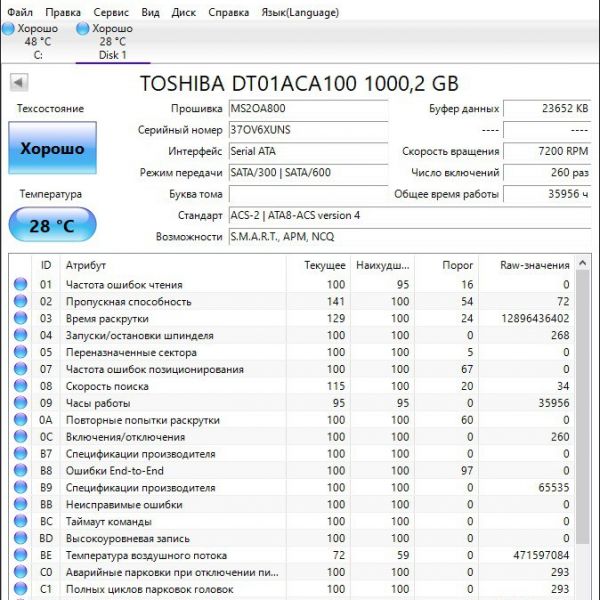Click status icon for attribute 02

click(20, 301)
